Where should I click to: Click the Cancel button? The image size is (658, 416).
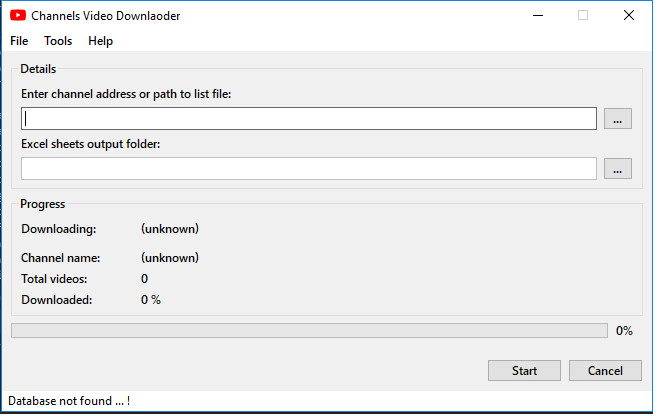pos(605,370)
